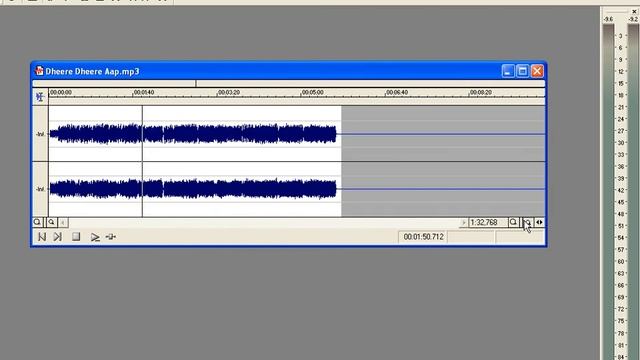Click the overview bar position marker
Screen dimensions: 640x360
(196, 83)
